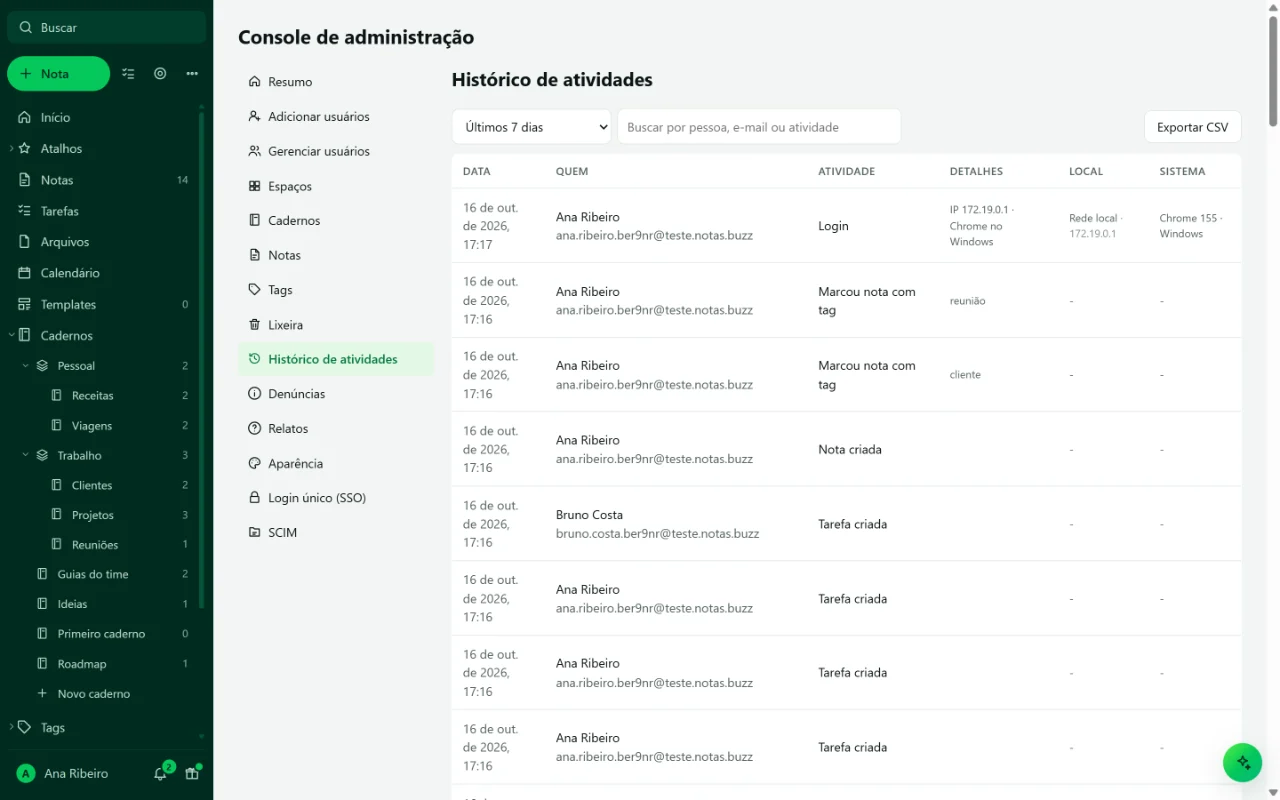Expand the Tags section in sidebar
1280x800 pixels.
tap(11, 728)
